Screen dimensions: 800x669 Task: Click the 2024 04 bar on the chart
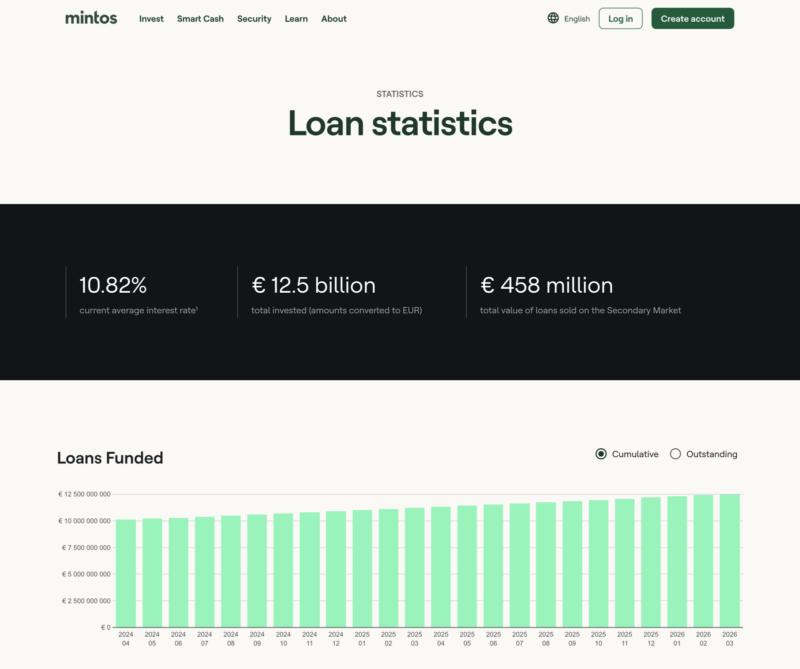coord(125,570)
